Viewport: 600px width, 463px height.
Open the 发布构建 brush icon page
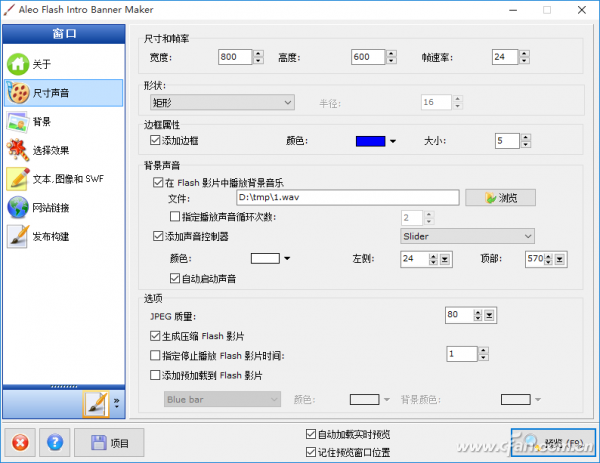pyautogui.click(x=18, y=236)
